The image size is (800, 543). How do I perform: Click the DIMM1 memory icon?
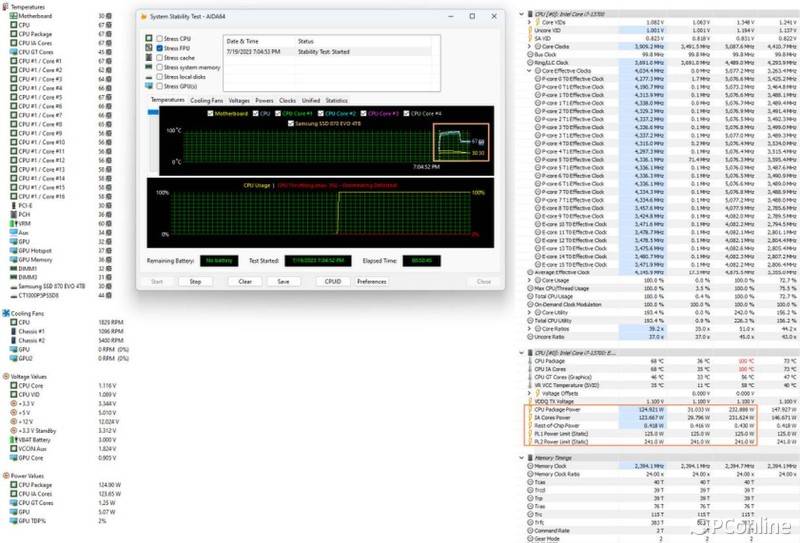[x=14, y=268]
